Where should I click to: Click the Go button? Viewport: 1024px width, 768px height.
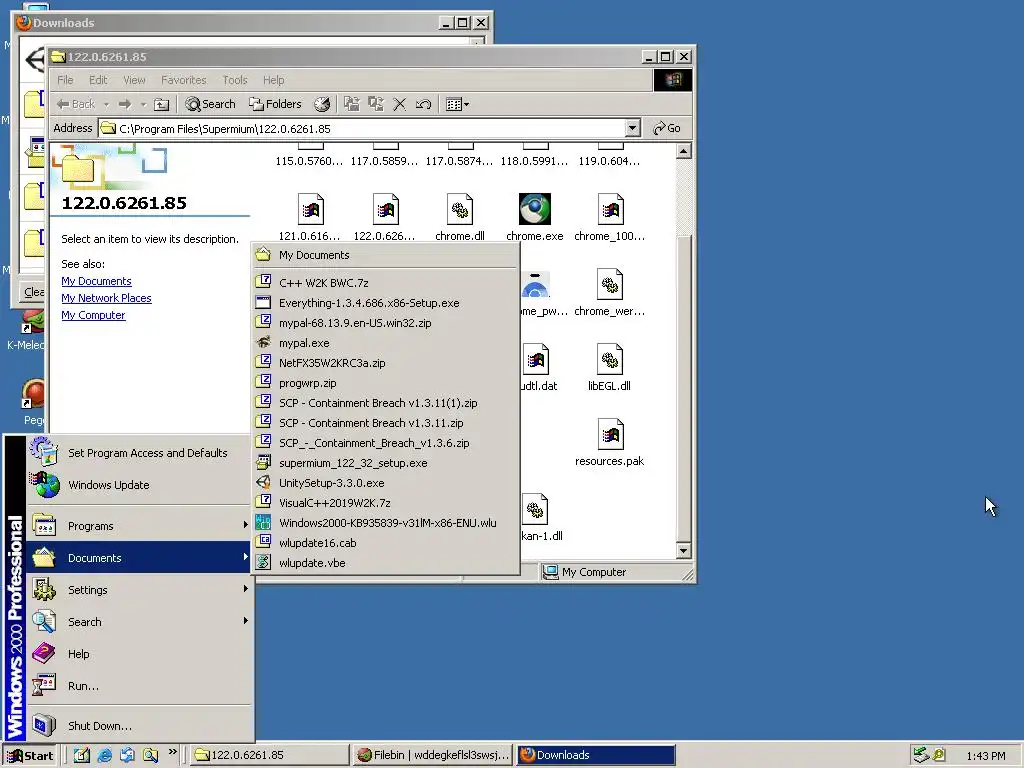(667, 128)
